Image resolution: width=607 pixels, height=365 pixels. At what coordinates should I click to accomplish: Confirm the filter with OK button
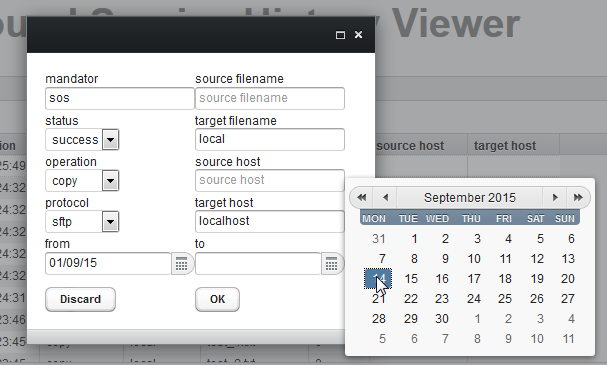[x=217, y=299]
